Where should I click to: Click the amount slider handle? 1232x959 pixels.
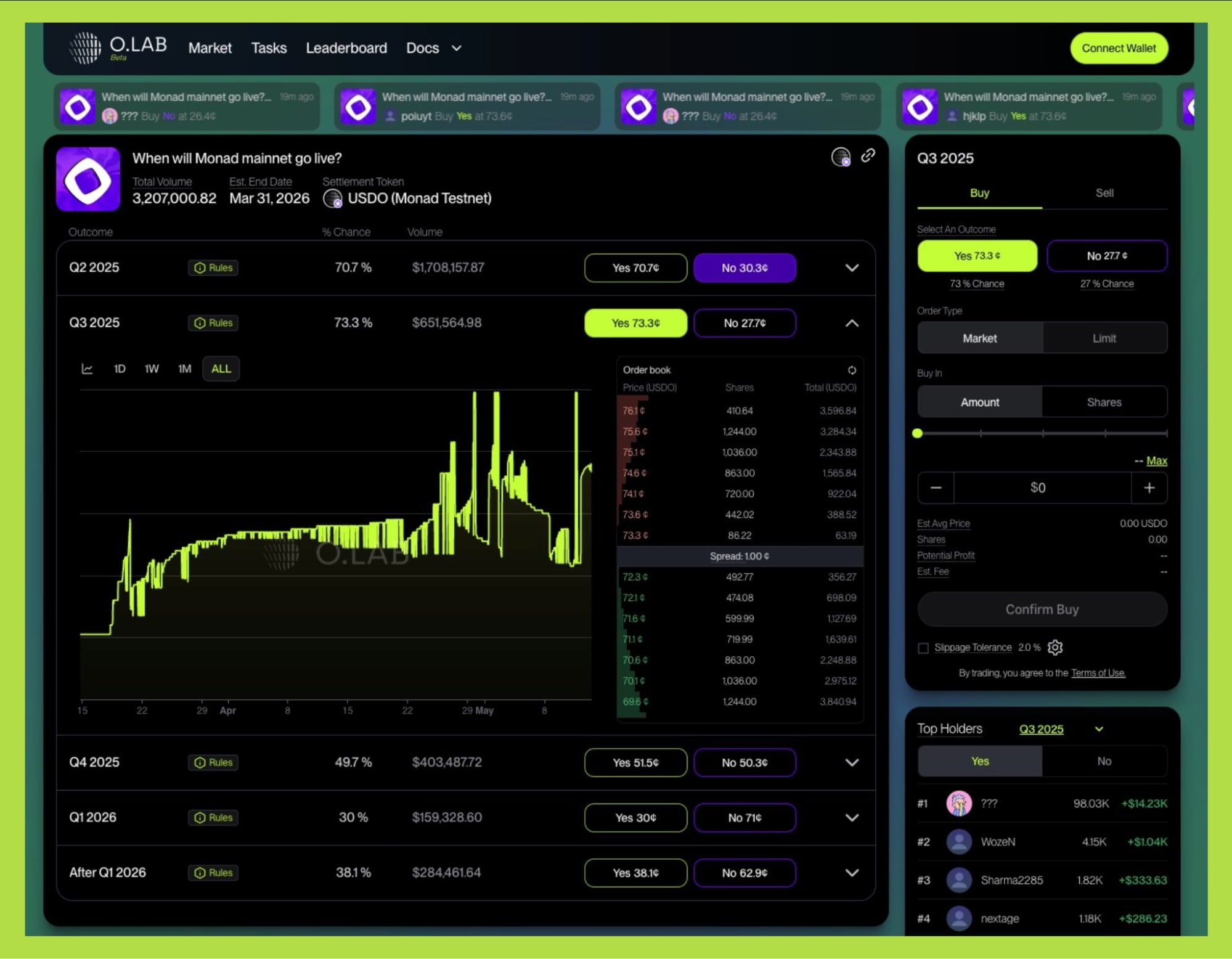pos(917,433)
